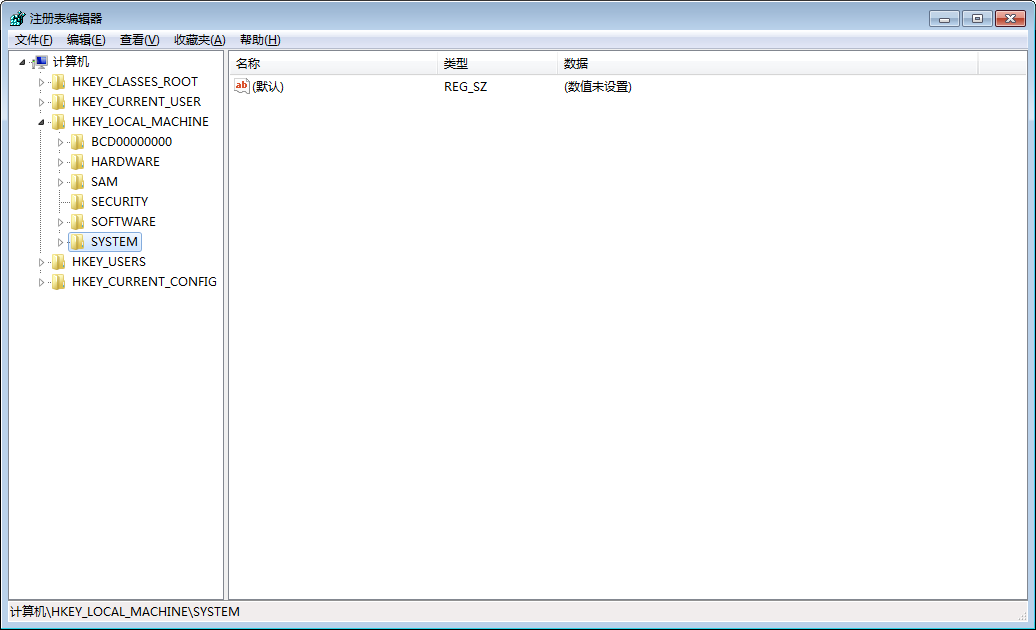Expand the SAM key
Screen dimensions: 1036x630
60,182
